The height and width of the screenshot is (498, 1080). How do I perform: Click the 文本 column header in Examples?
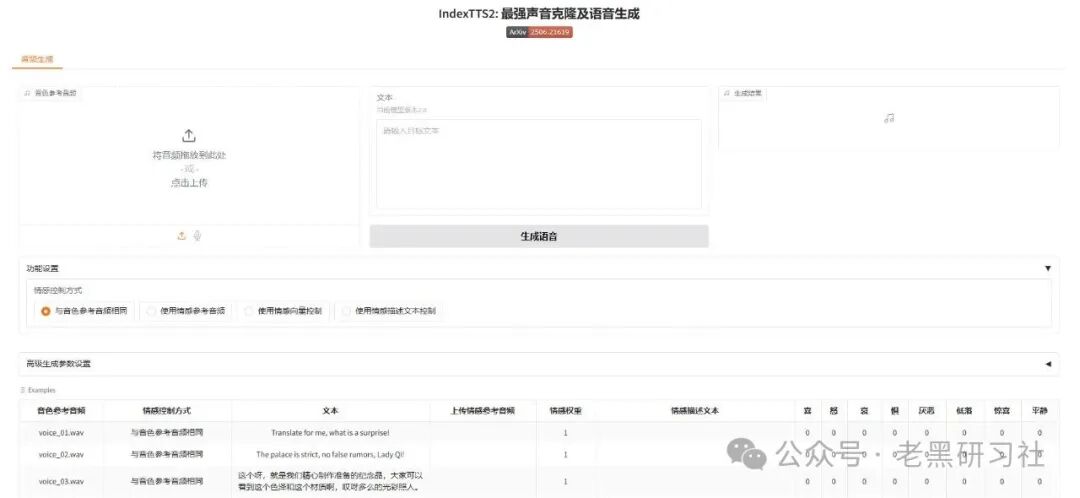click(x=330, y=411)
